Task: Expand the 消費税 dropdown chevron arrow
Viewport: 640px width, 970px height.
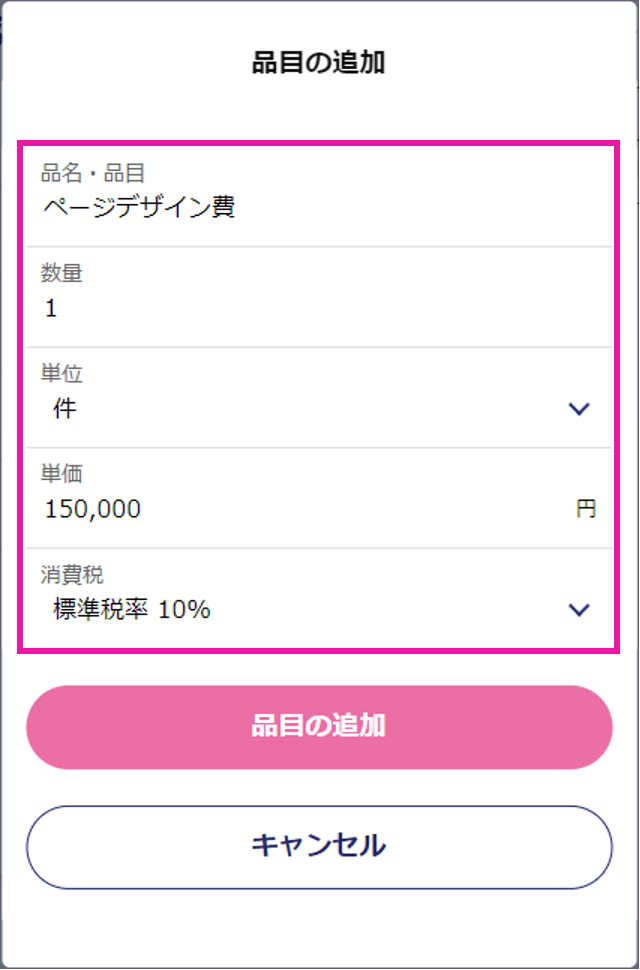Action: 579,610
